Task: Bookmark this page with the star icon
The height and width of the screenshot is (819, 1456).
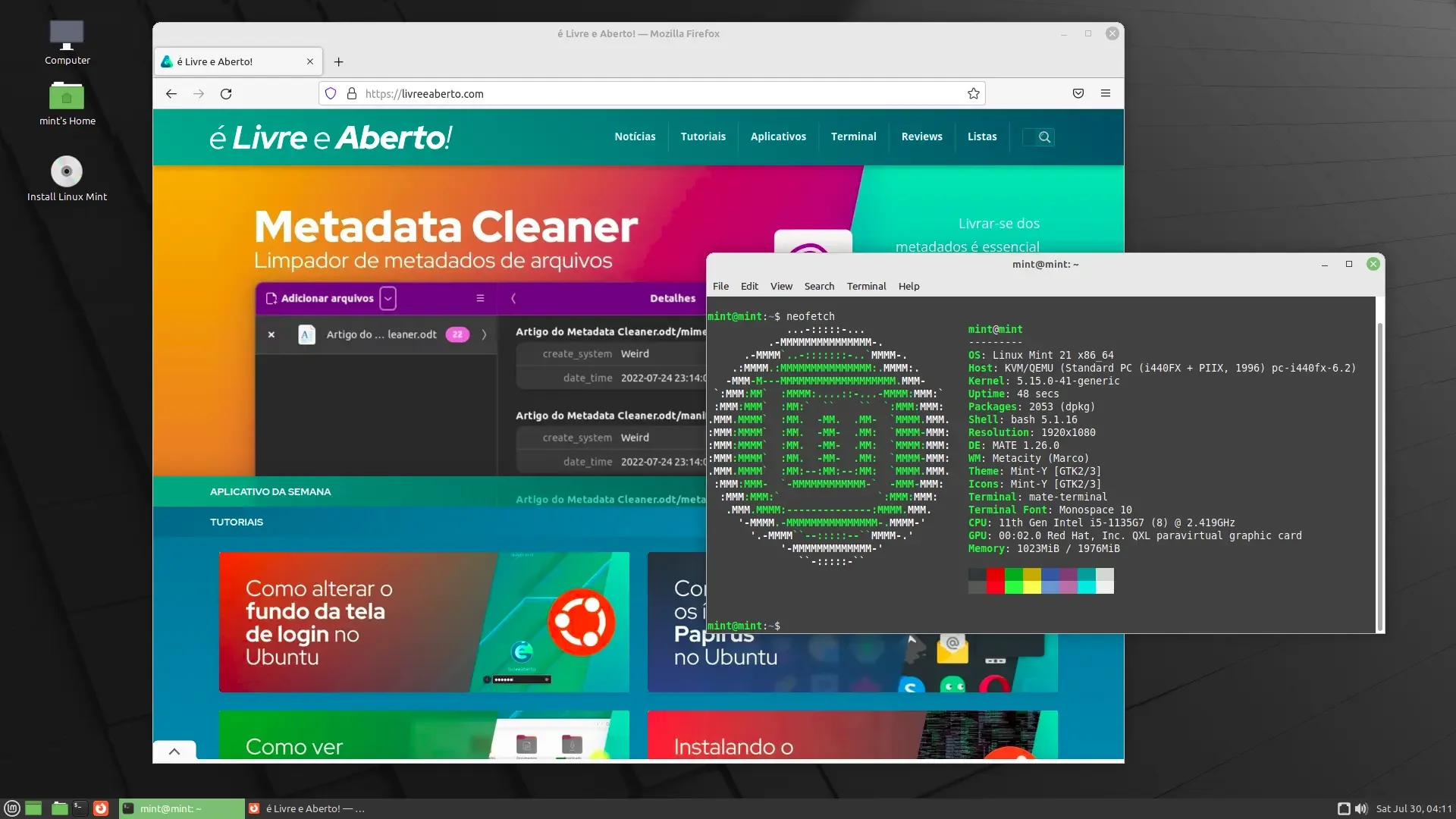Action: tap(974, 94)
